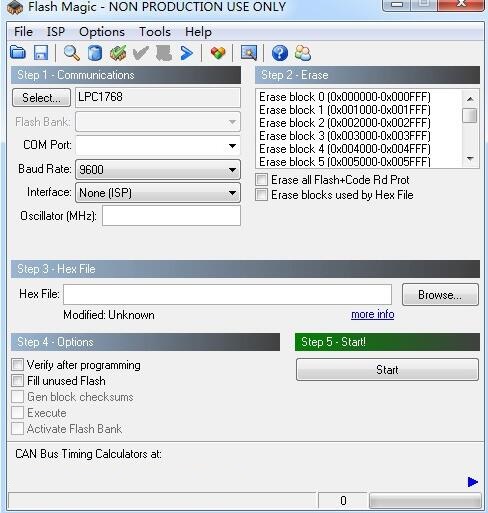The height and width of the screenshot is (513, 488).
Task: Click the colored hearts toolbar icon
Action: click(218, 53)
